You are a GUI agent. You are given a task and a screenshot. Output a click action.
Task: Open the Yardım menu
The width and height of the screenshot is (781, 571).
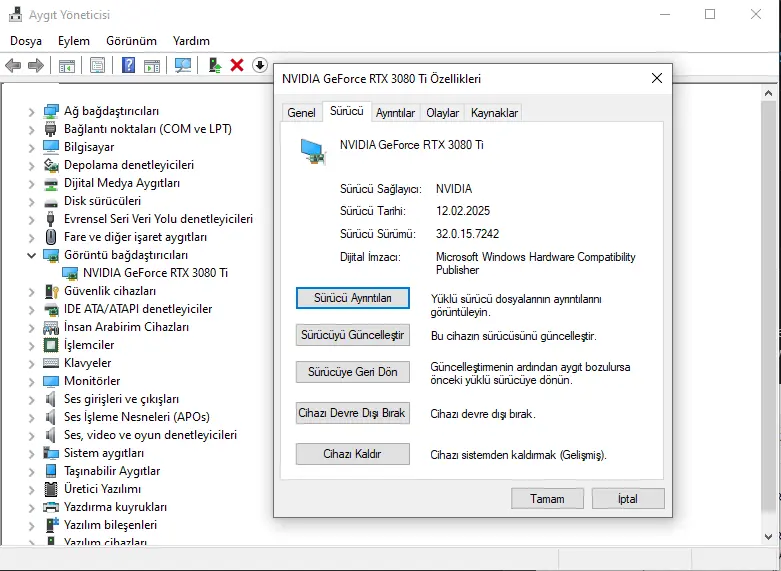191,41
